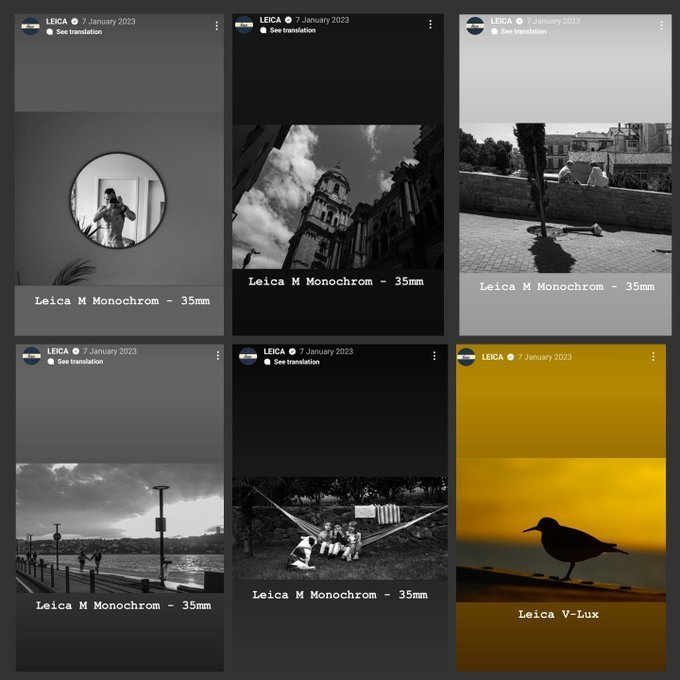The image size is (680, 680).
Task: Click Leica avatar on the hammock story
Action: (x=246, y=356)
